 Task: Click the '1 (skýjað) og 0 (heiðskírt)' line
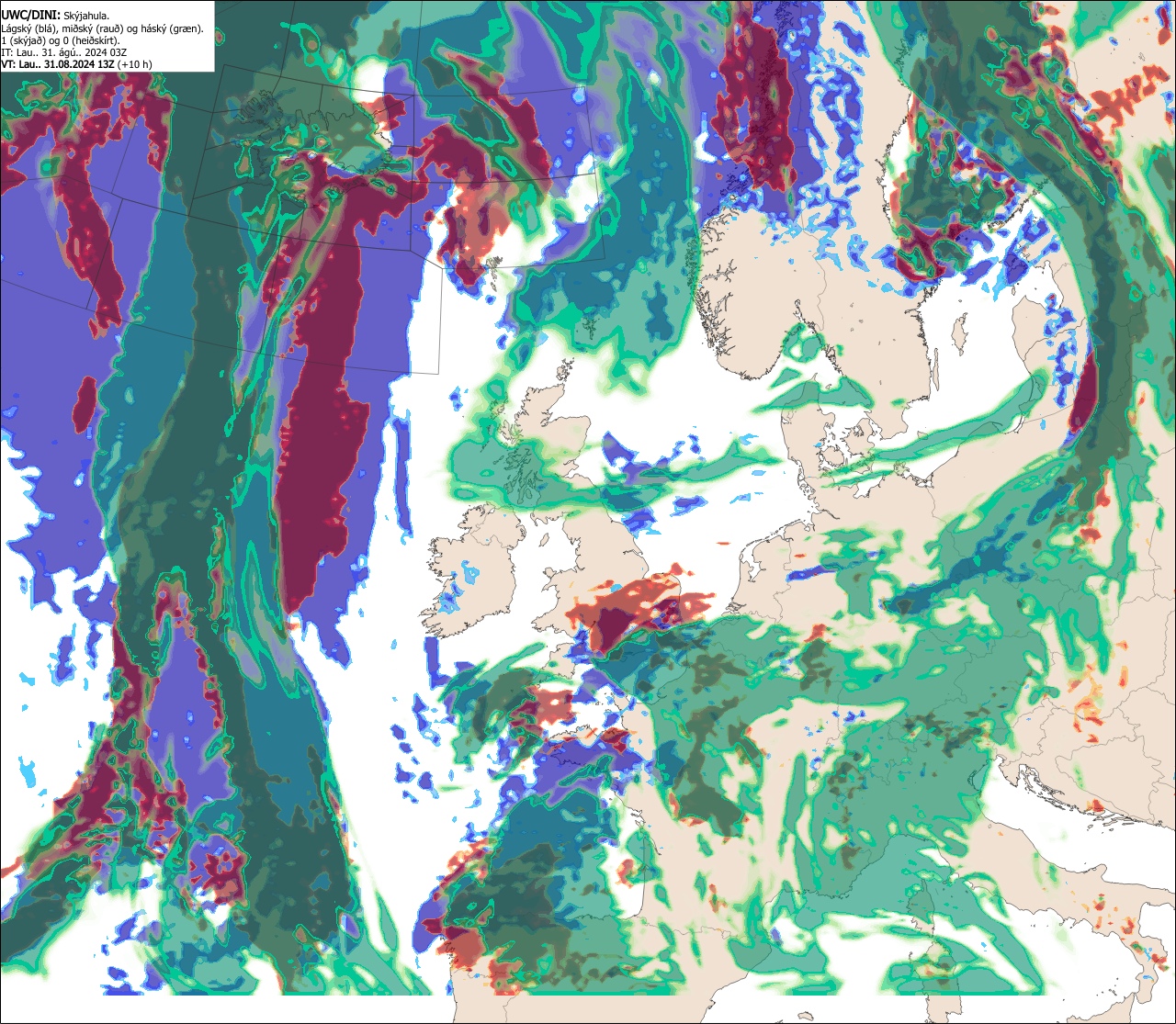click(x=61, y=39)
